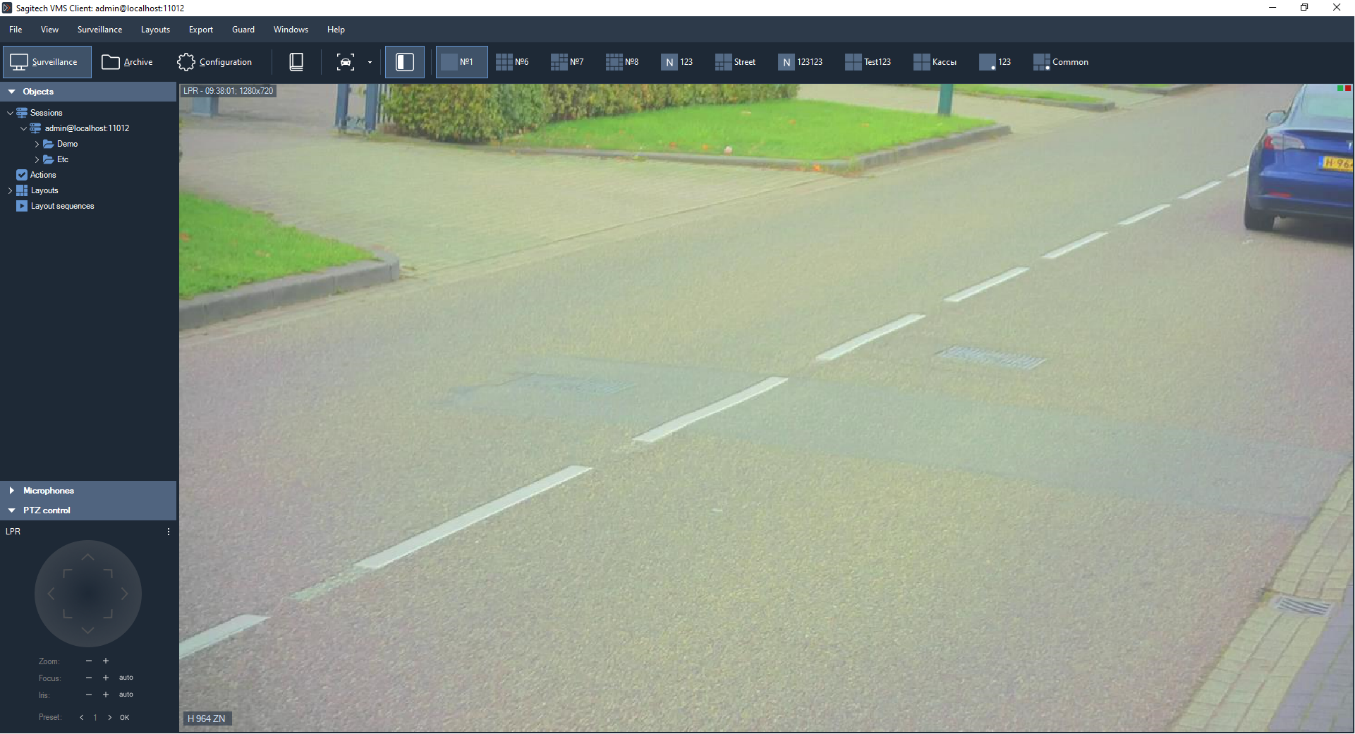
Task: Click the Actions checkbox icon in tree
Action: [22, 175]
